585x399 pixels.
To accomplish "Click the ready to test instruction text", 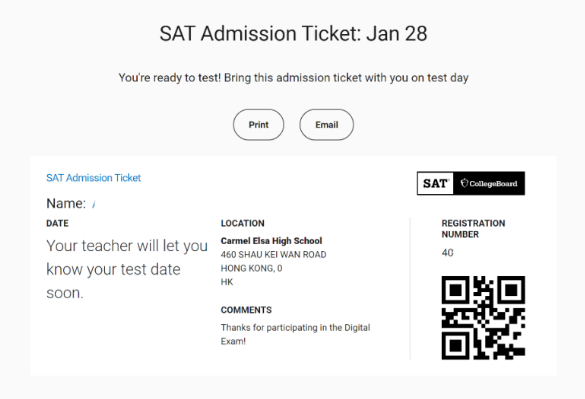I will point(293,78).
